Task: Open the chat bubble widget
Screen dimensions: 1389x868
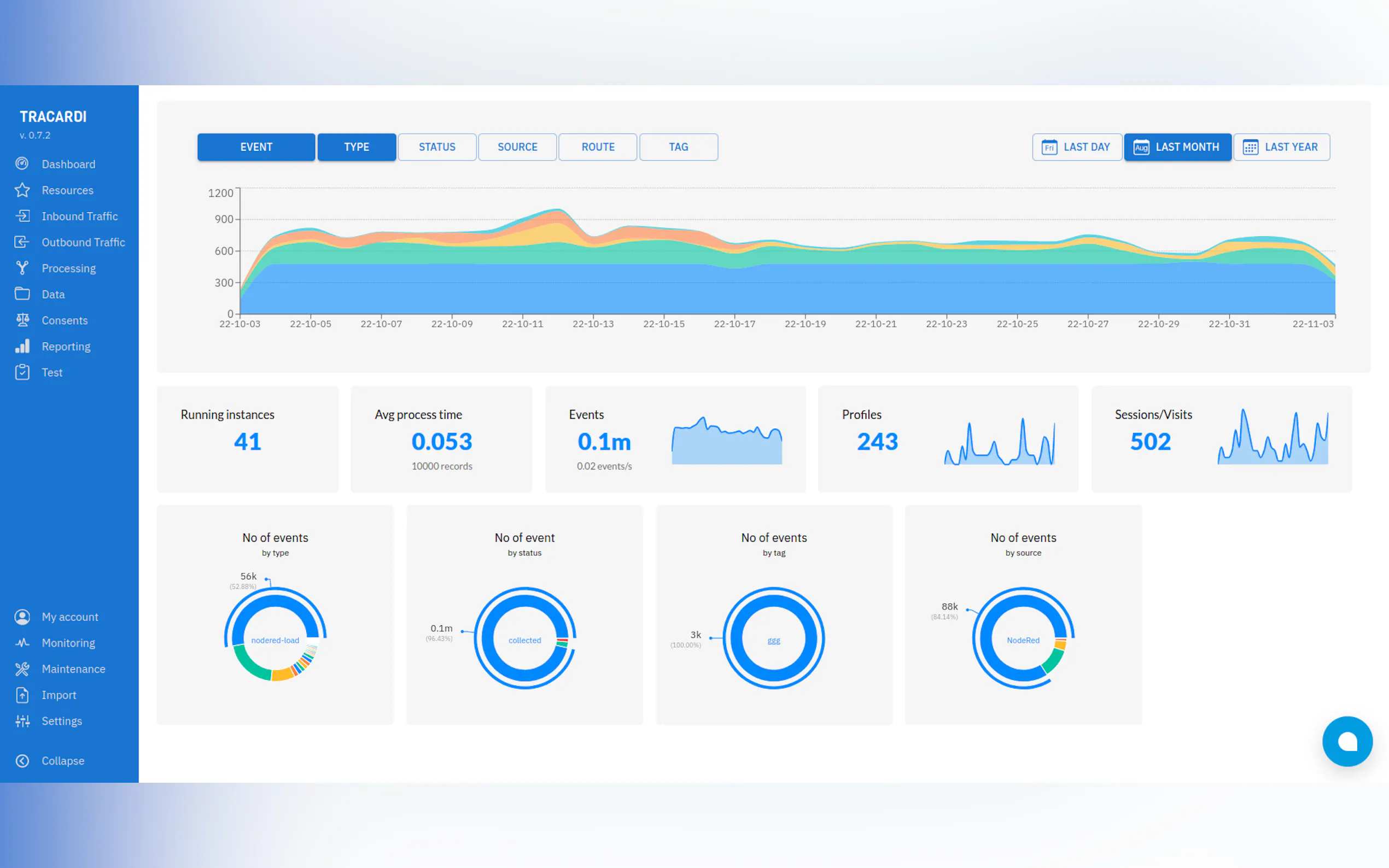Action: [1346, 741]
